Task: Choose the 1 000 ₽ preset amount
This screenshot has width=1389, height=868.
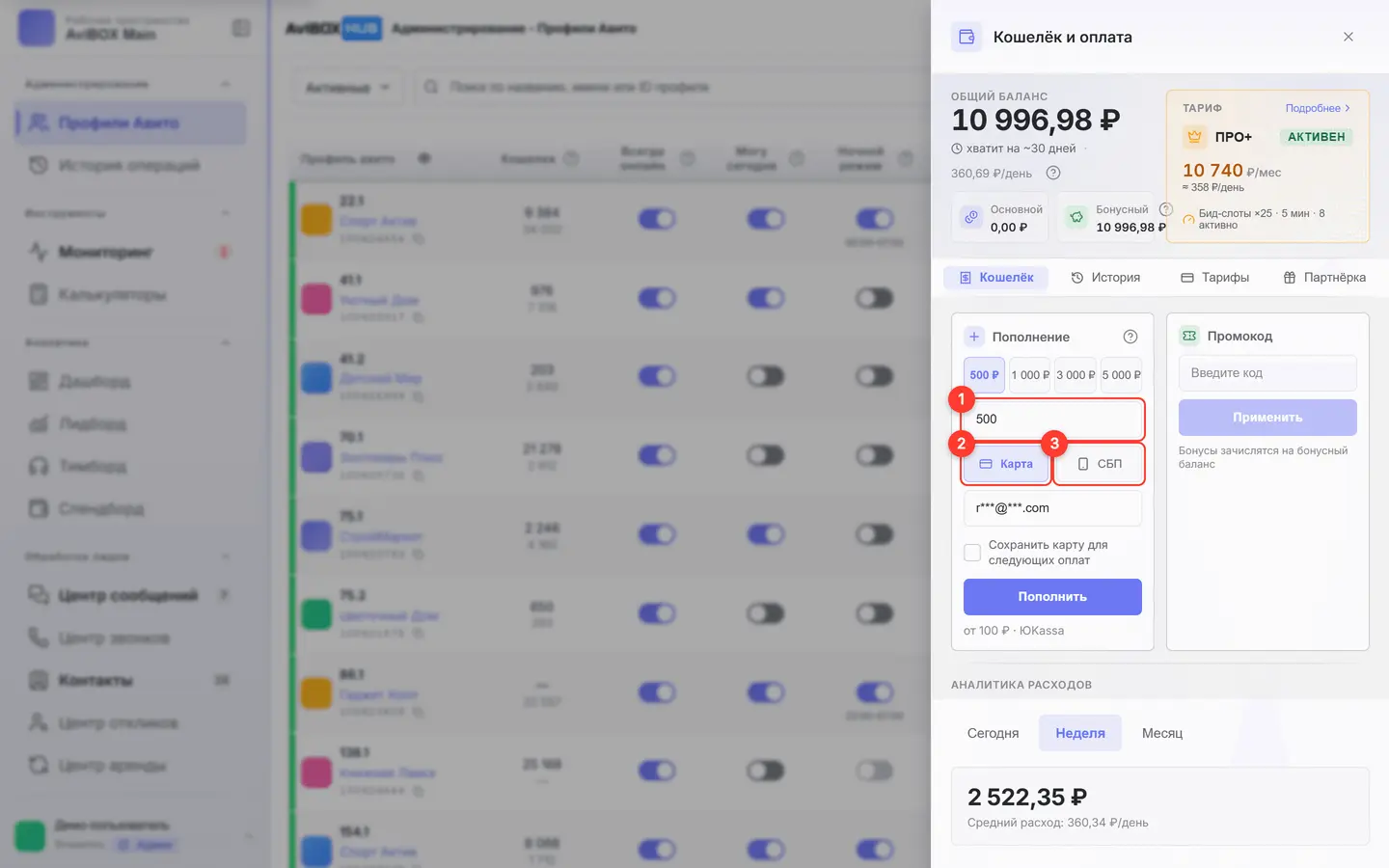Action: point(1030,375)
